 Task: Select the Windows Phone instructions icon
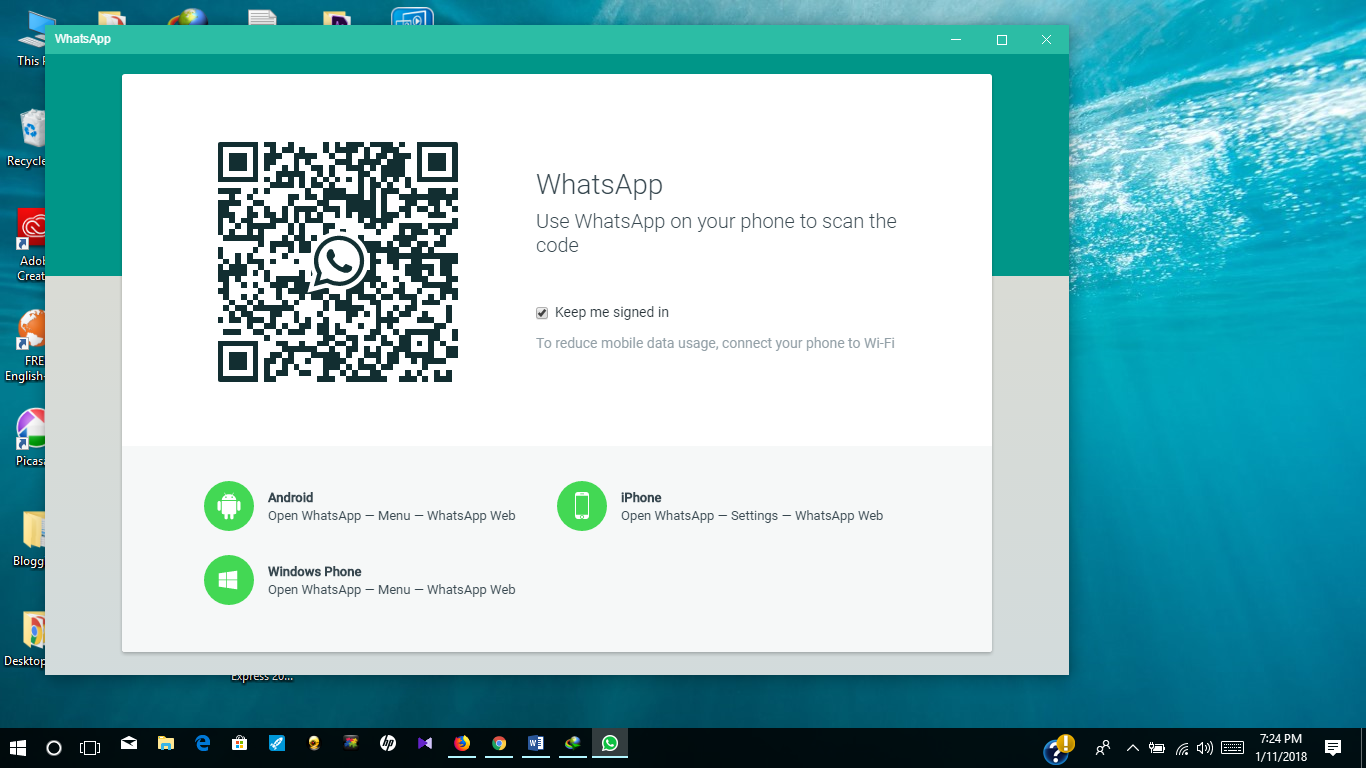pyautogui.click(x=229, y=580)
